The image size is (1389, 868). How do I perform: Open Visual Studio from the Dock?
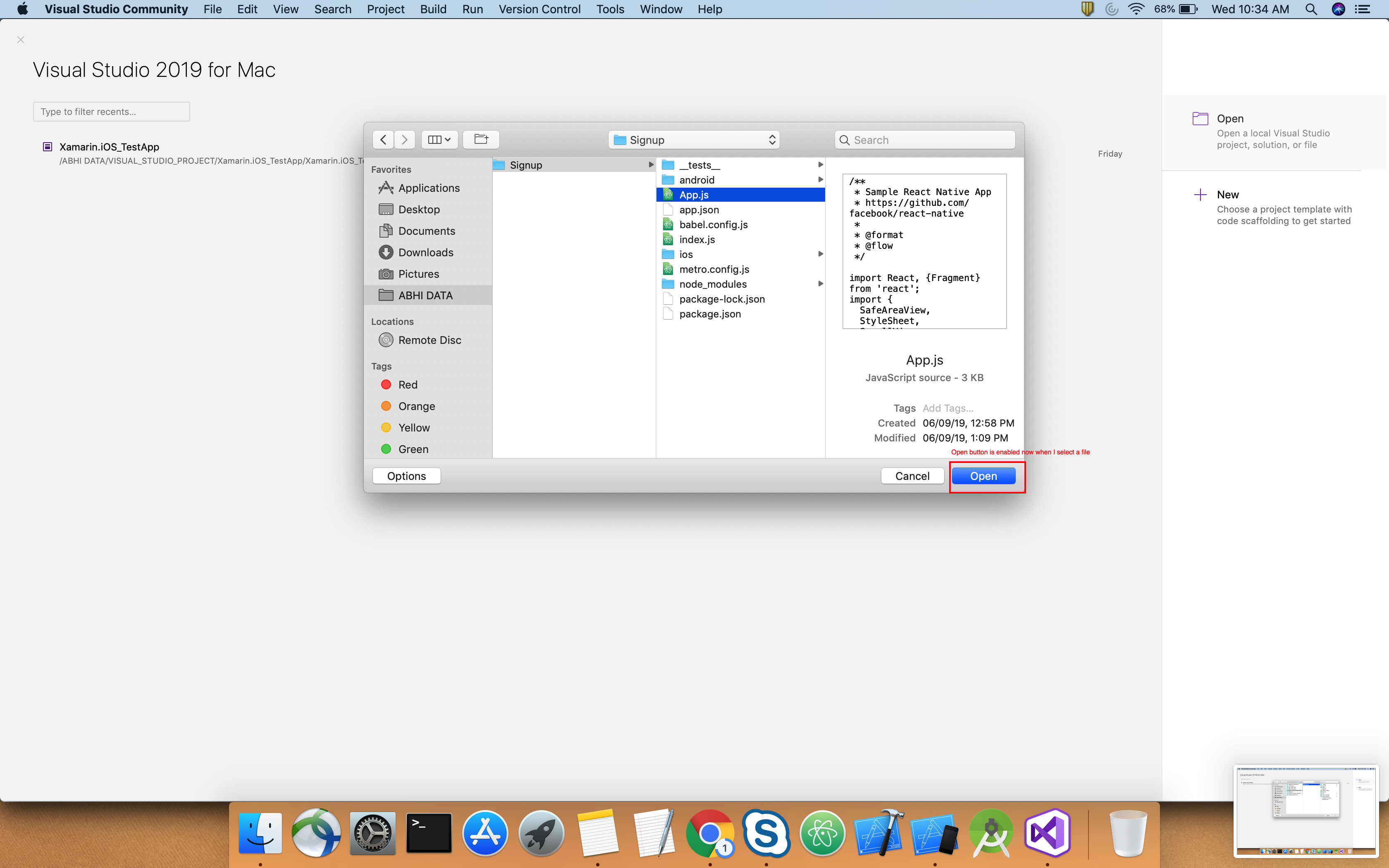pos(1047,833)
